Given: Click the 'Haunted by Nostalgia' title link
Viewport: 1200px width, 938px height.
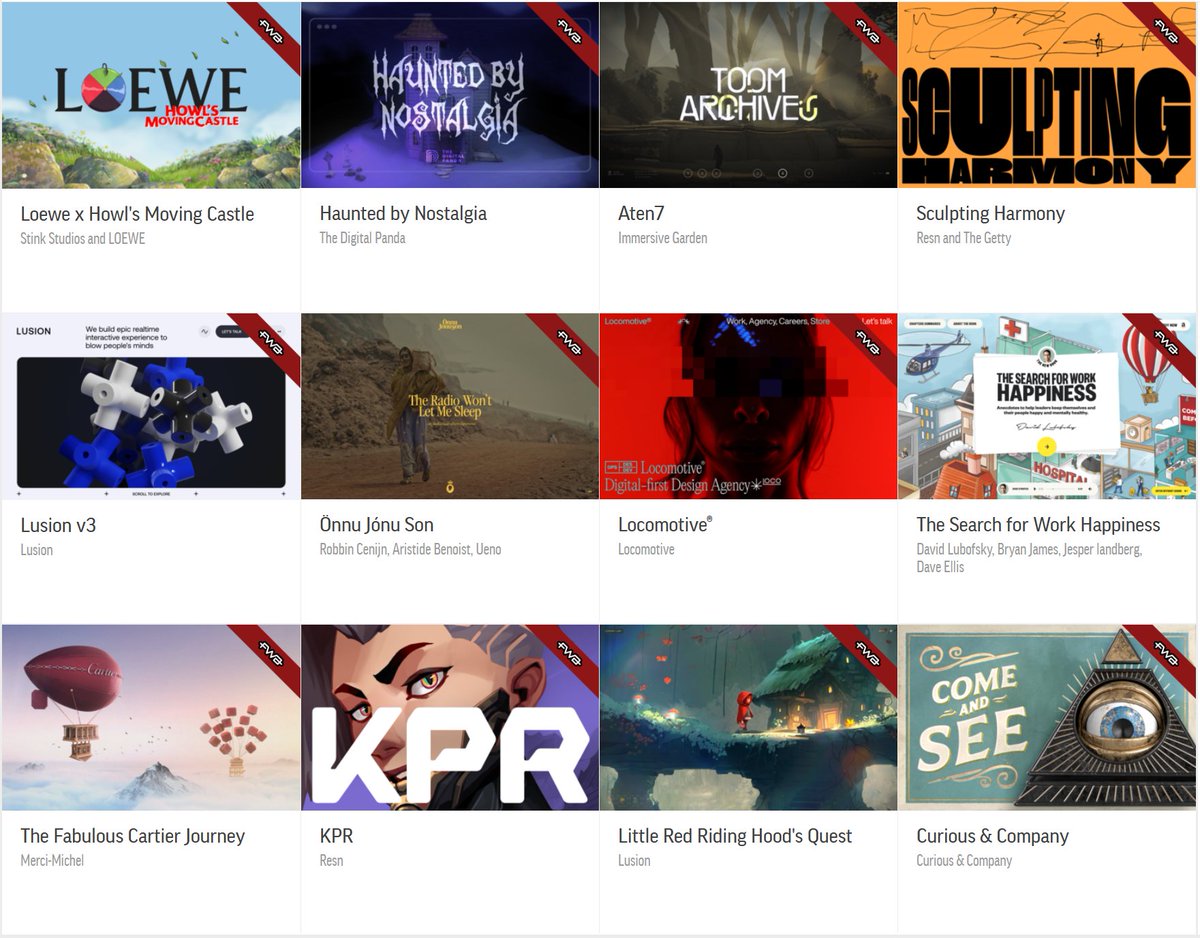Looking at the screenshot, I should click(403, 214).
